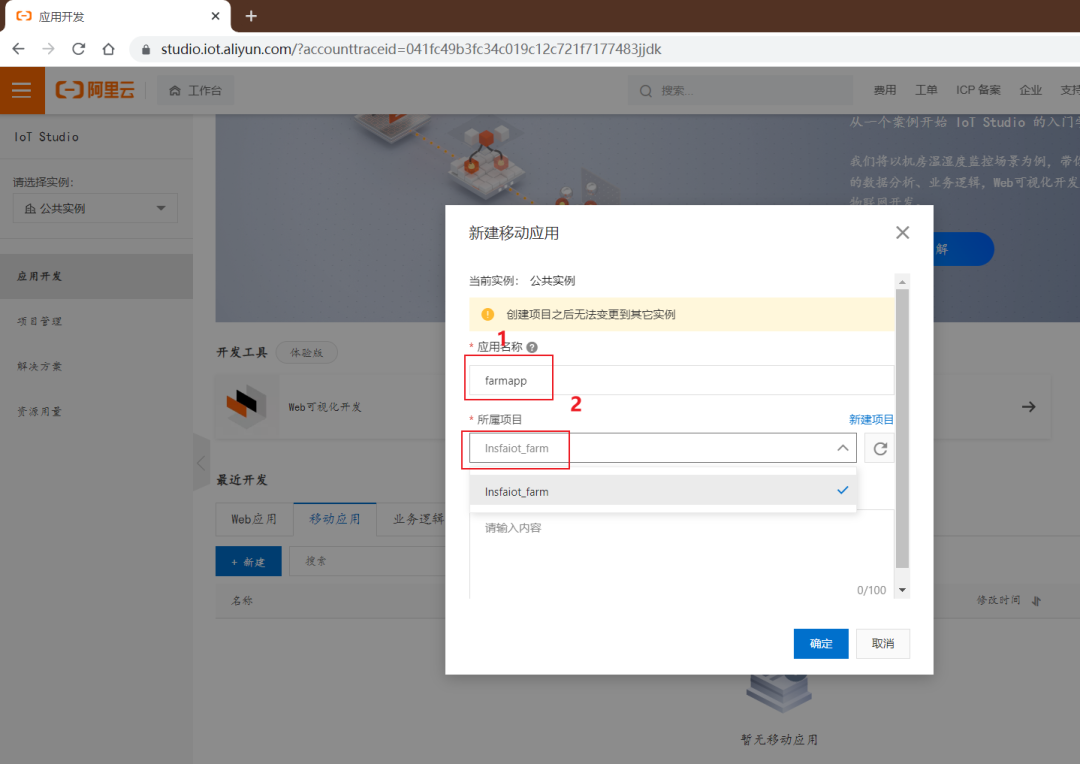Open ICP 备案 in top bar
This screenshot has height=764, width=1080.
(977, 90)
